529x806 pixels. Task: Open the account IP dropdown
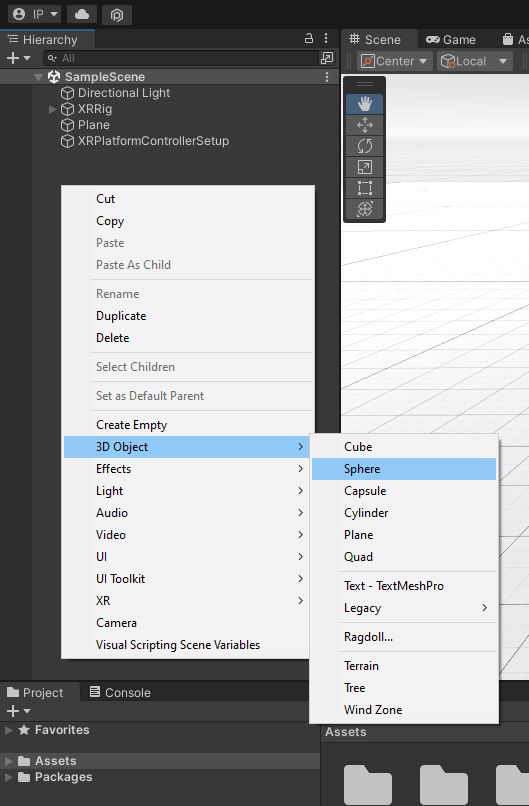click(34, 14)
